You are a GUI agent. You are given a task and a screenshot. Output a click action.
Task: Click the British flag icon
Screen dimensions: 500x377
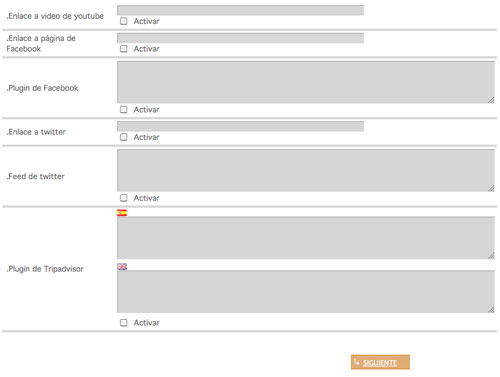[x=122, y=267]
